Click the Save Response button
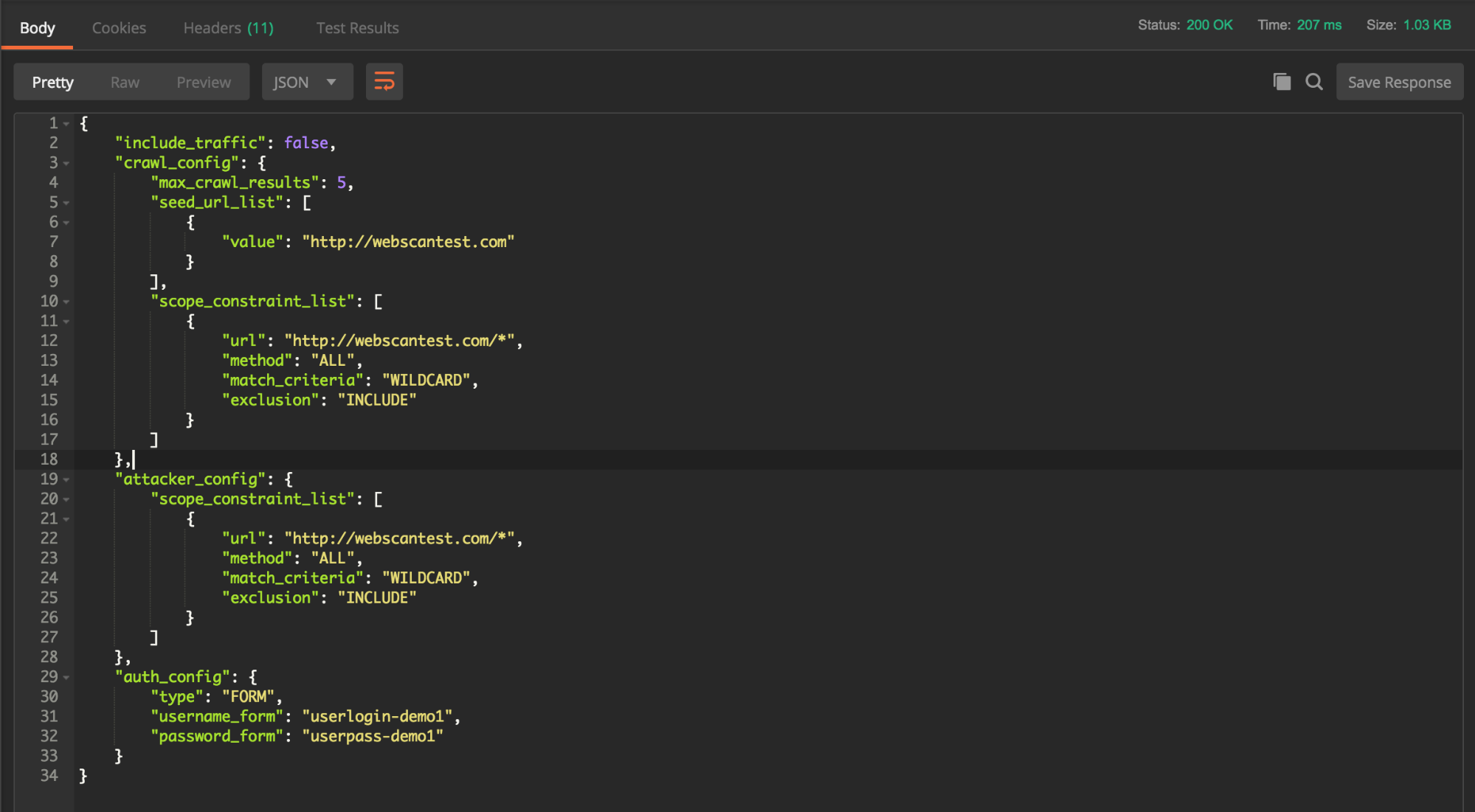 click(x=1399, y=82)
